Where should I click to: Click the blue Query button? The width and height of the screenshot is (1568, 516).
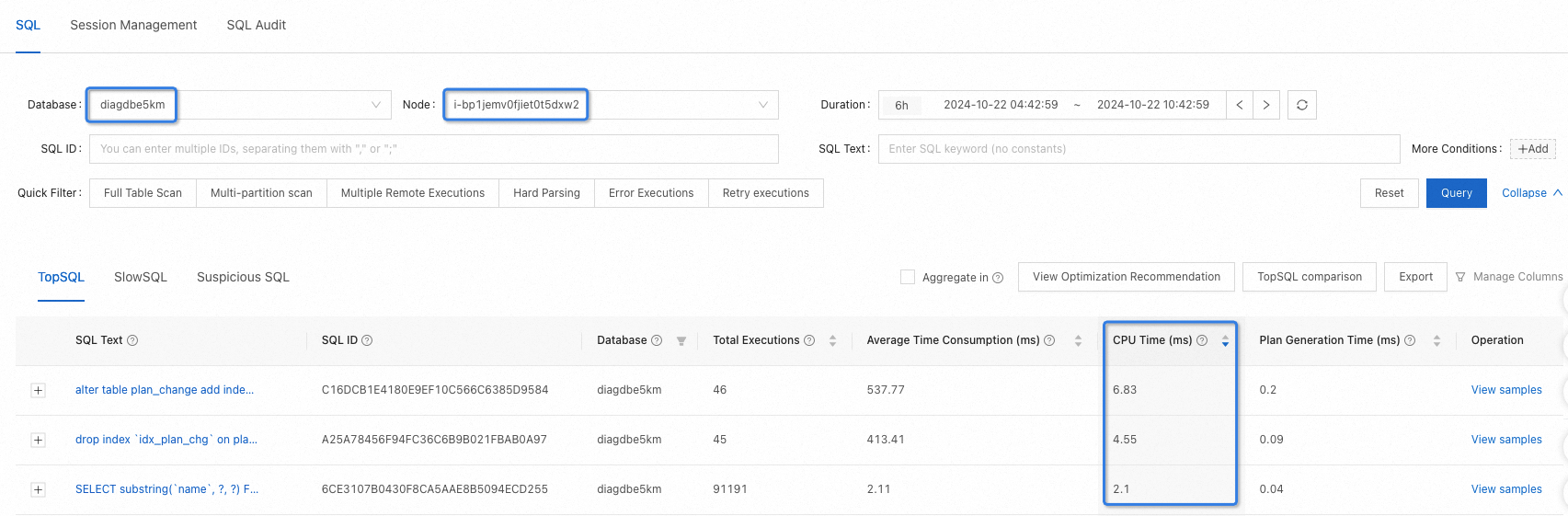click(x=1456, y=193)
